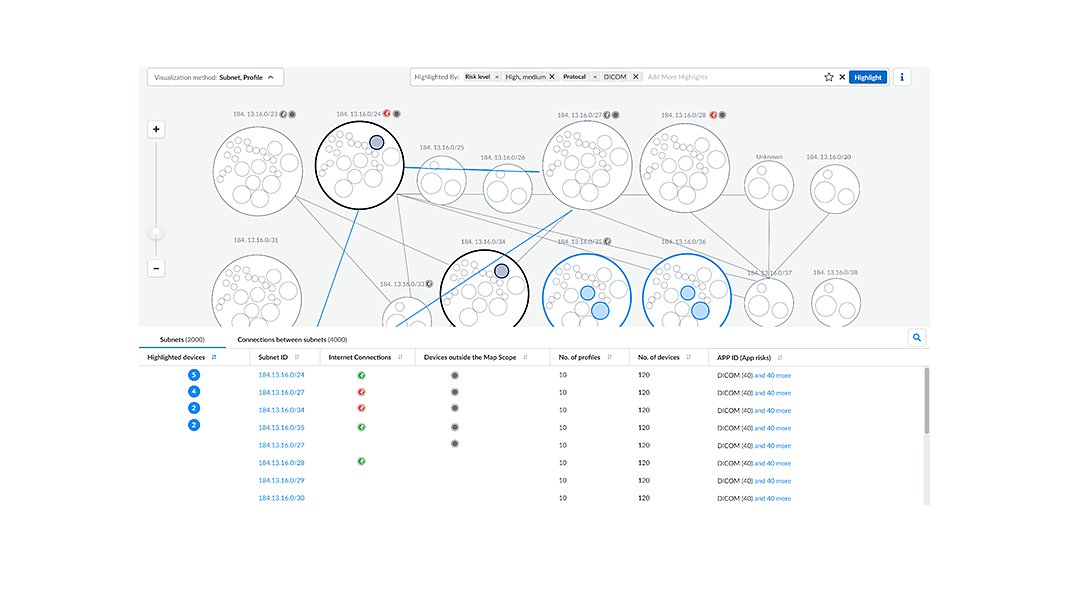Screen dimensions: 1067x593
Task: Click the green internet connection icon for 184.13.16.0/28
Action: (x=360, y=460)
